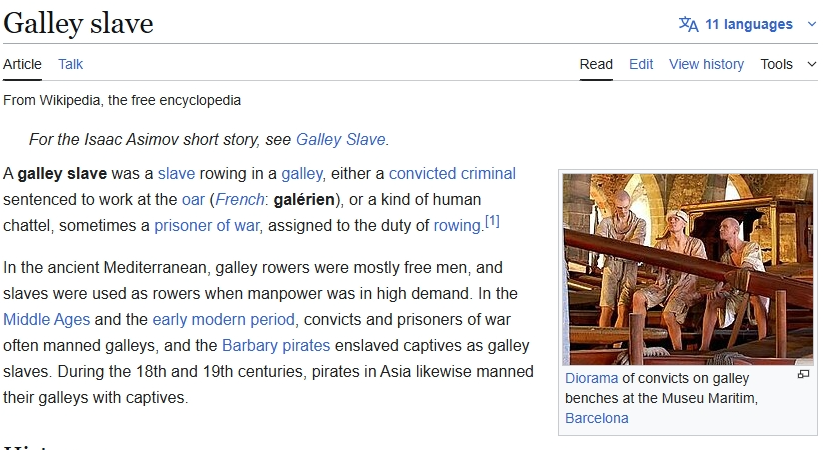Follow the Barcelona link in caption
839x450 pixels.
tap(597, 418)
